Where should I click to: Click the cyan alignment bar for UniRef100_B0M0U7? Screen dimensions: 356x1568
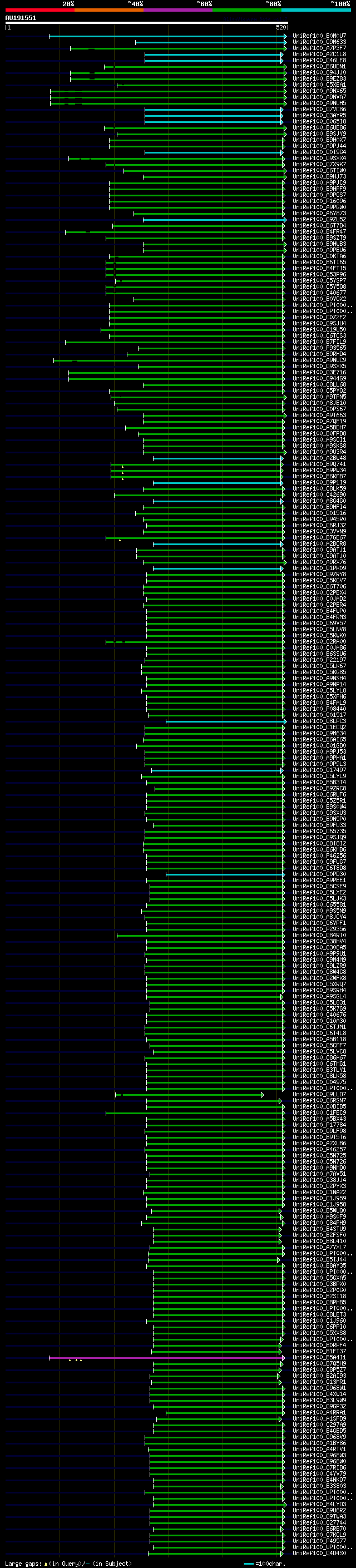167,36
